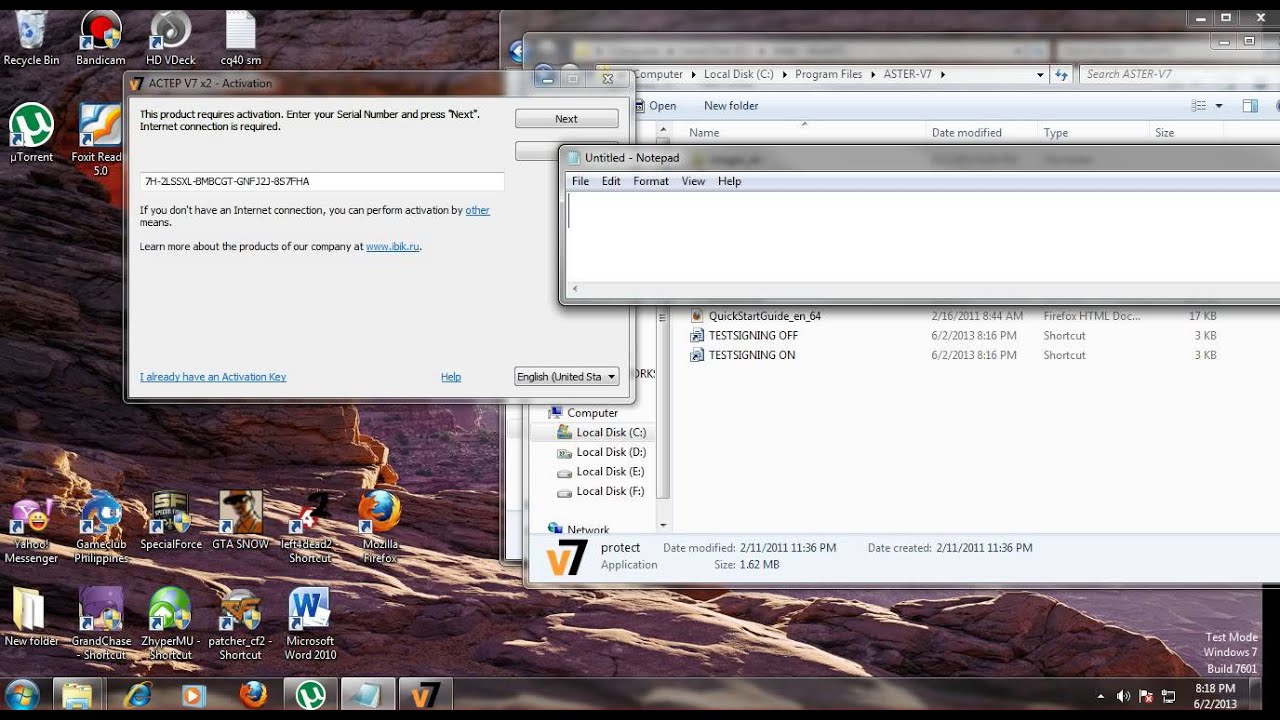Open the Gameclub Philippines desktop icon
Viewport: 1280px width, 720px height.
pyautogui.click(x=101, y=528)
